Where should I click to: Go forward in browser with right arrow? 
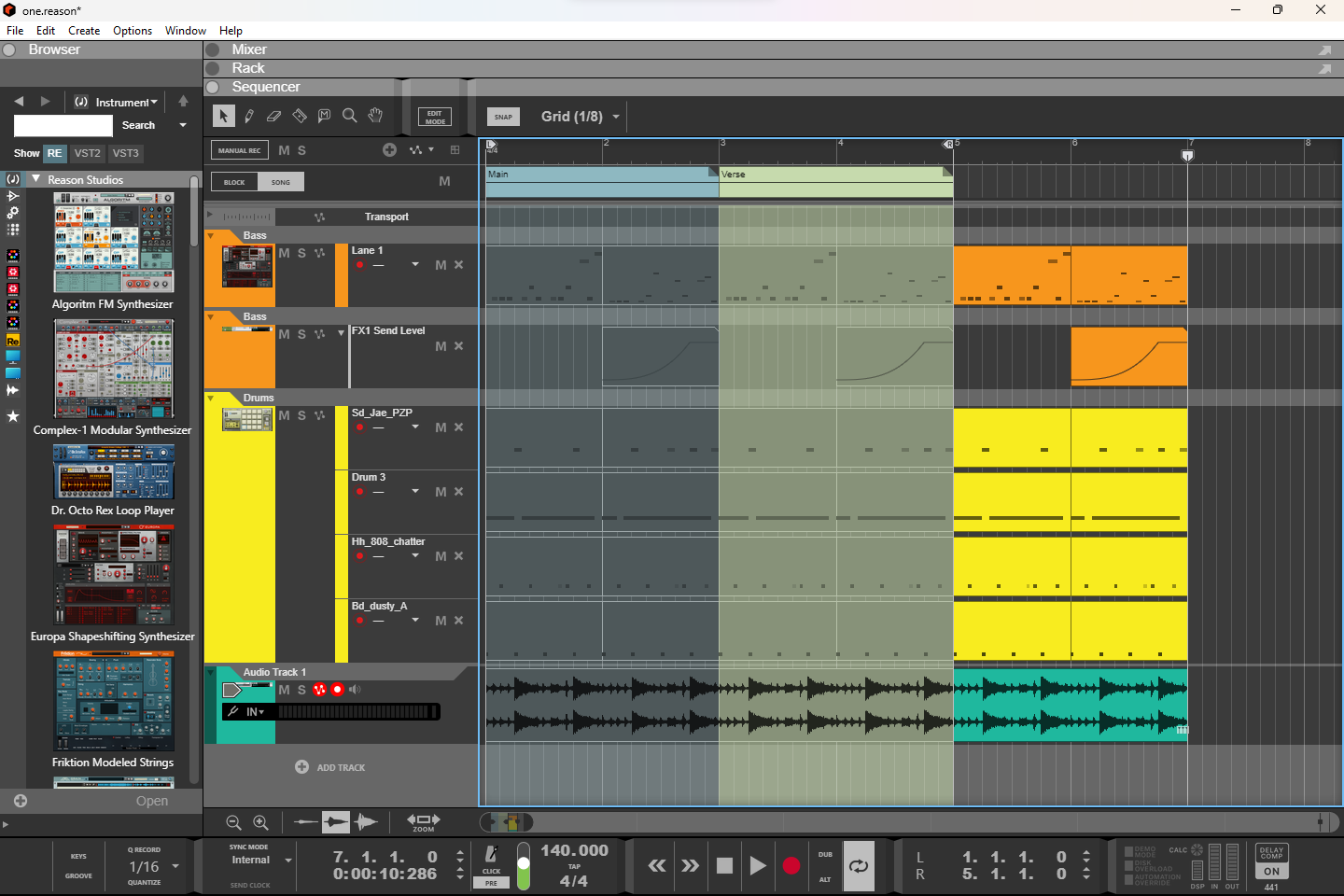pos(45,101)
